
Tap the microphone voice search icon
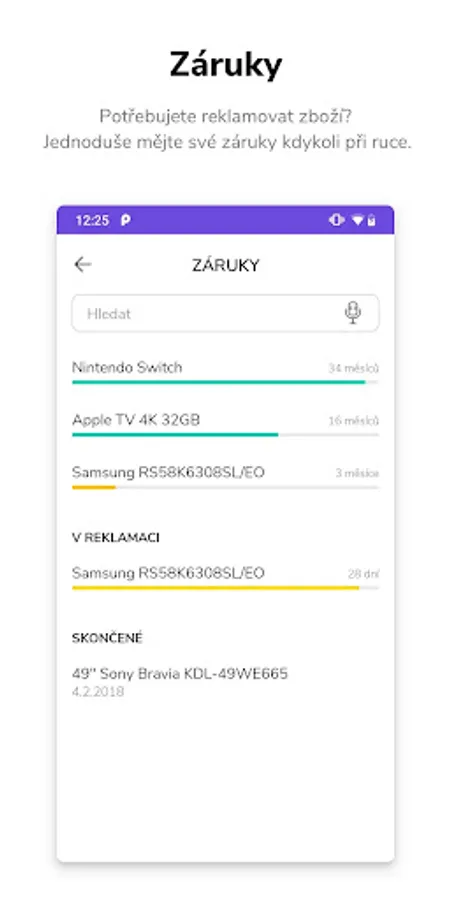click(x=353, y=313)
